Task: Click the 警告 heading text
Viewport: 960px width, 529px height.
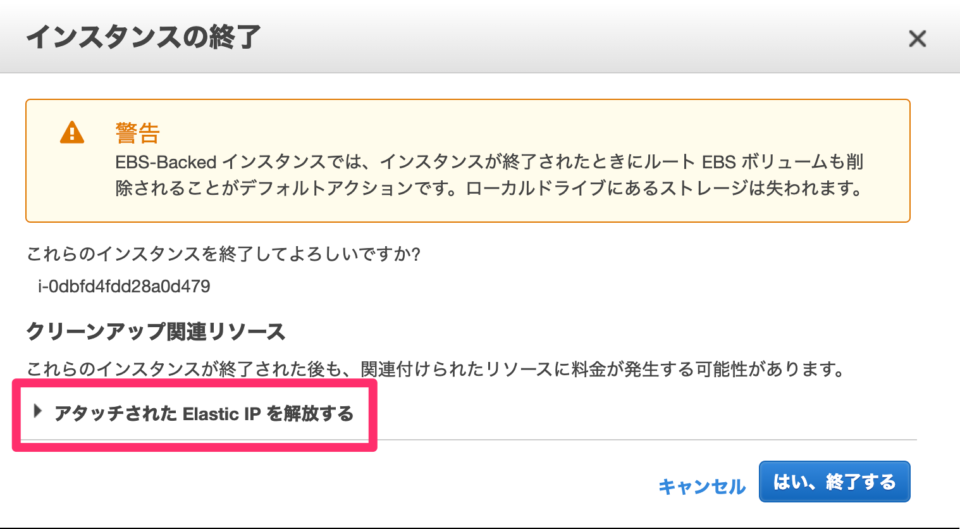Action: click(x=138, y=132)
